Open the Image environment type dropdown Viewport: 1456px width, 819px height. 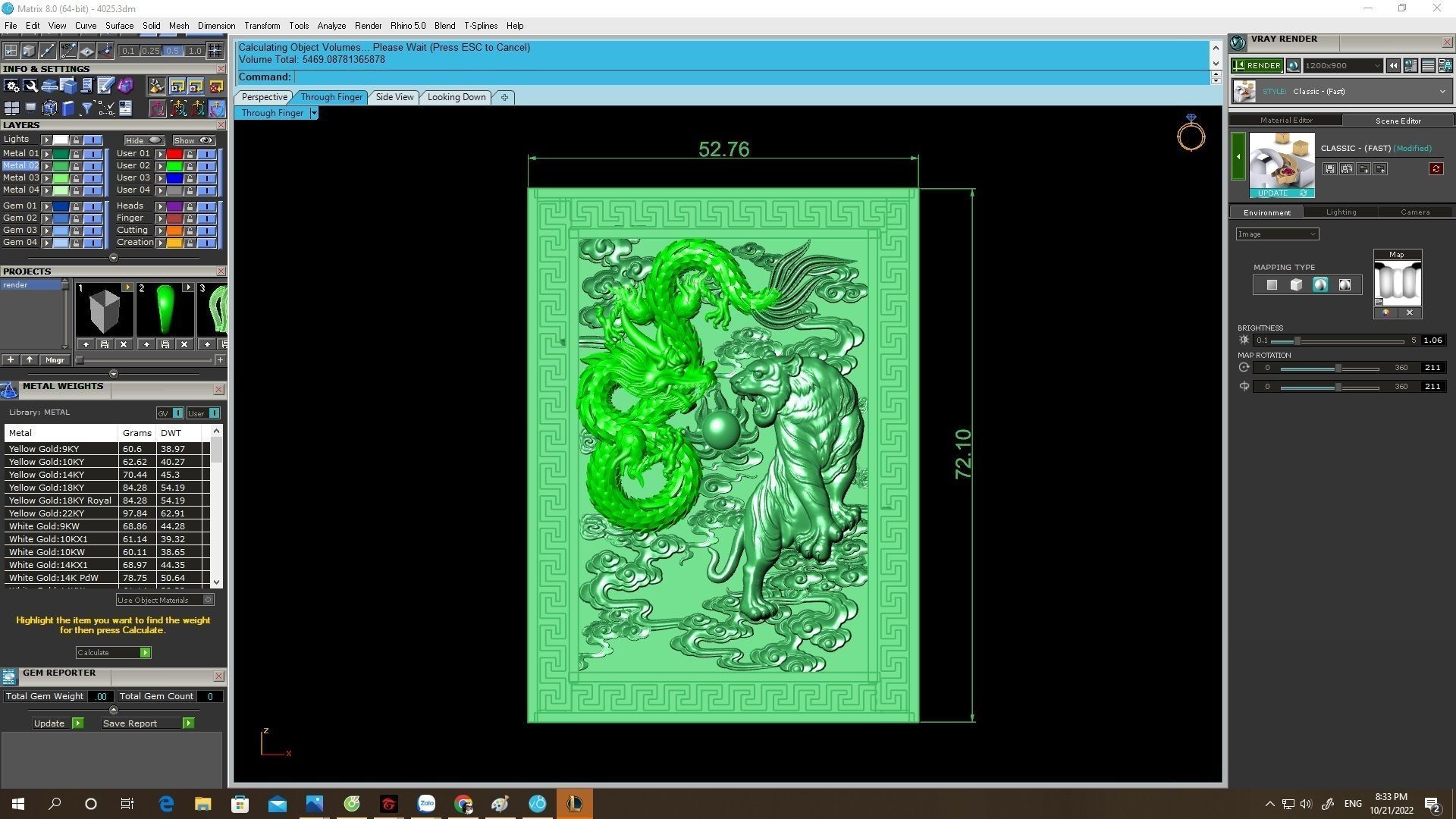pyautogui.click(x=1277, y=234)
